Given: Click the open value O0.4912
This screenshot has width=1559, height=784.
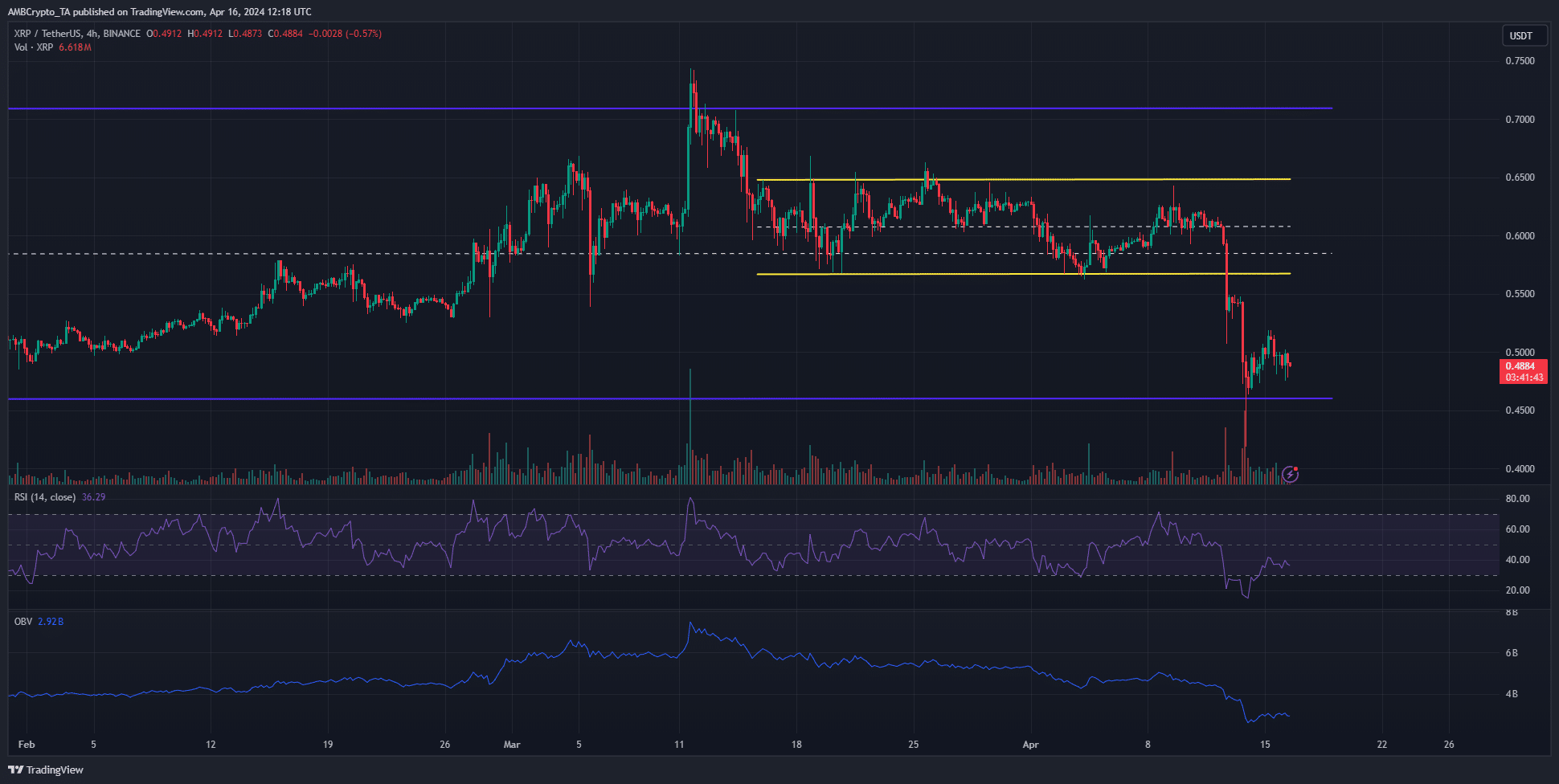Looking at the screenshot, I should click(164, 34).
